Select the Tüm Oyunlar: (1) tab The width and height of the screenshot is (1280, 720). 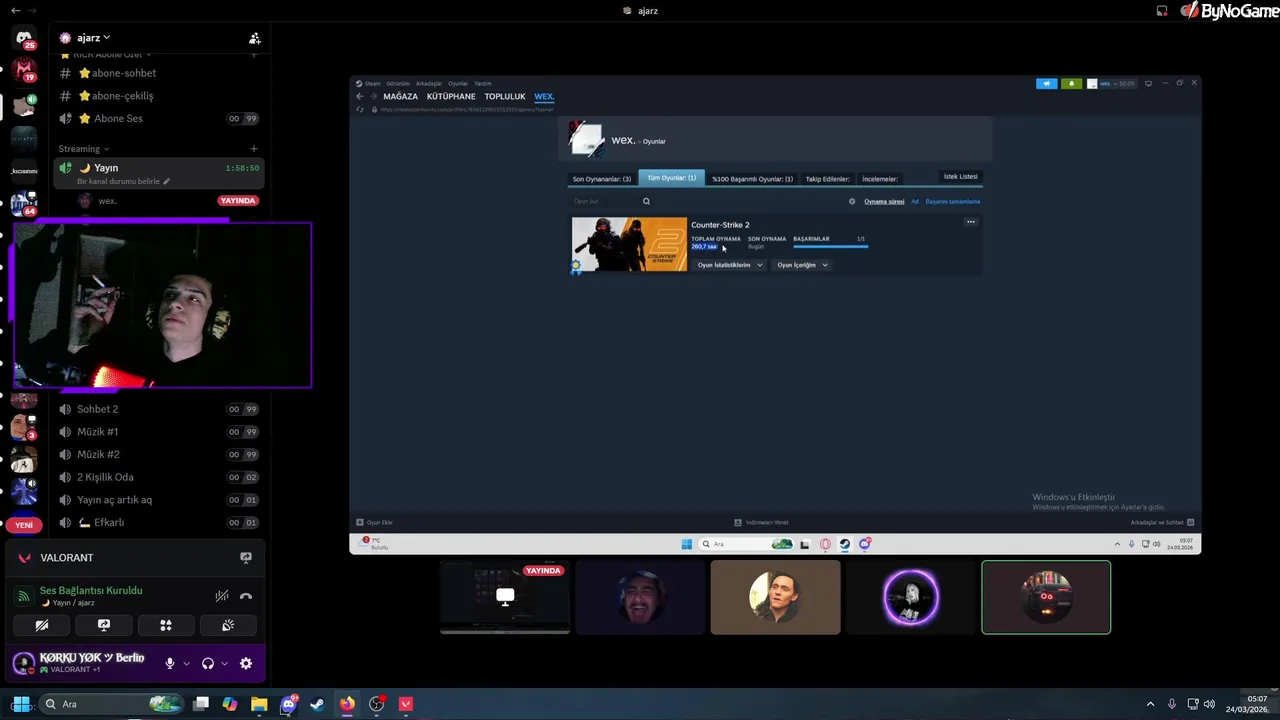[671, 178]
